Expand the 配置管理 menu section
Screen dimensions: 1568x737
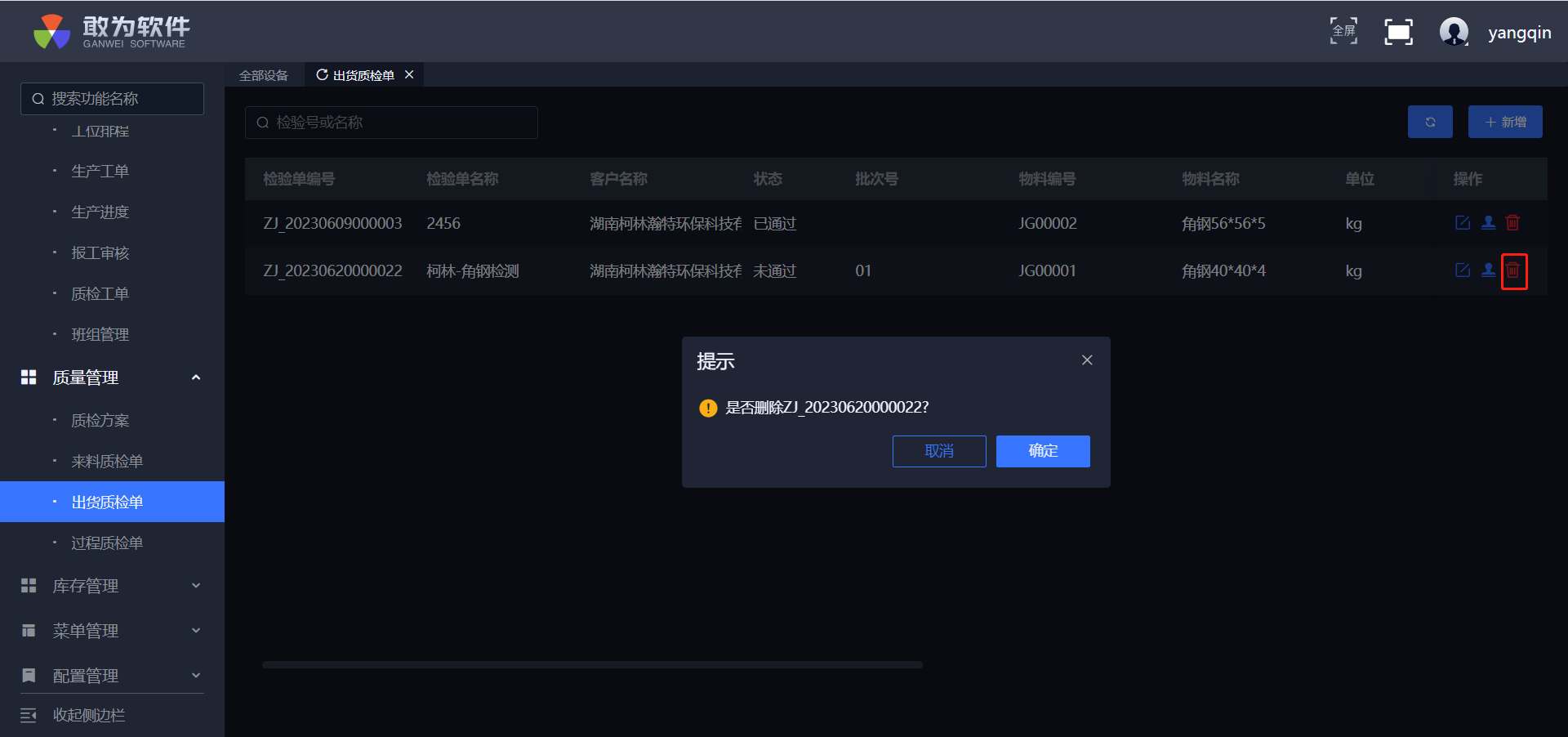click(195, 676)
